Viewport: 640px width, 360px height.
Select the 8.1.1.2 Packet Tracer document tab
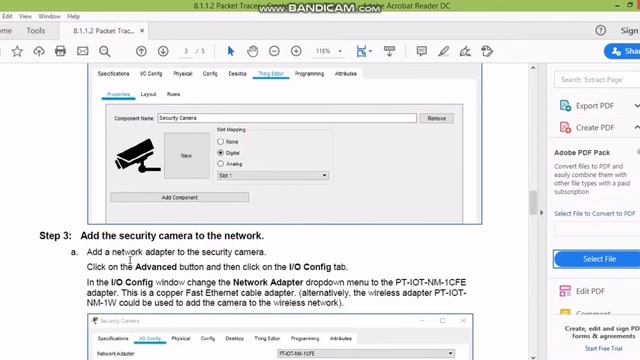click(104, 31)
